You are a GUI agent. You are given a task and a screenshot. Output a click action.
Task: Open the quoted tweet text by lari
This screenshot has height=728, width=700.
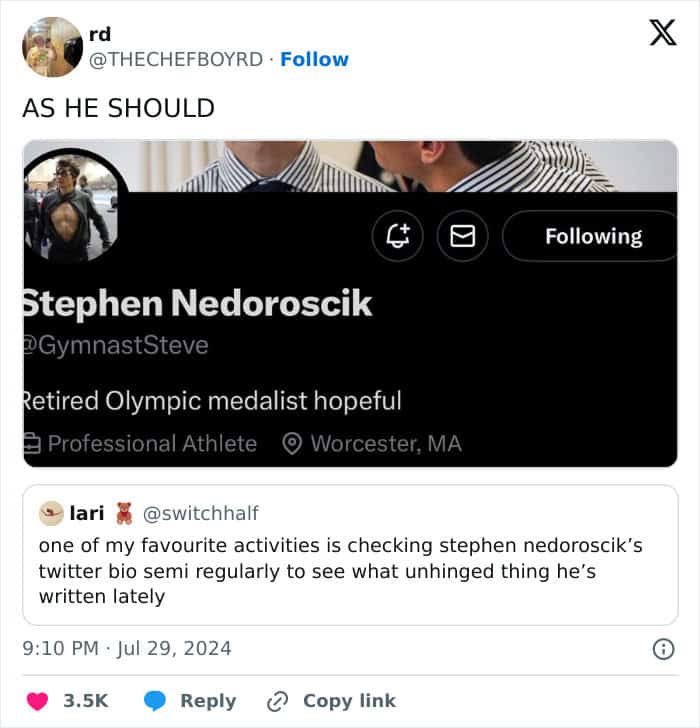click(x=340, y=571)
